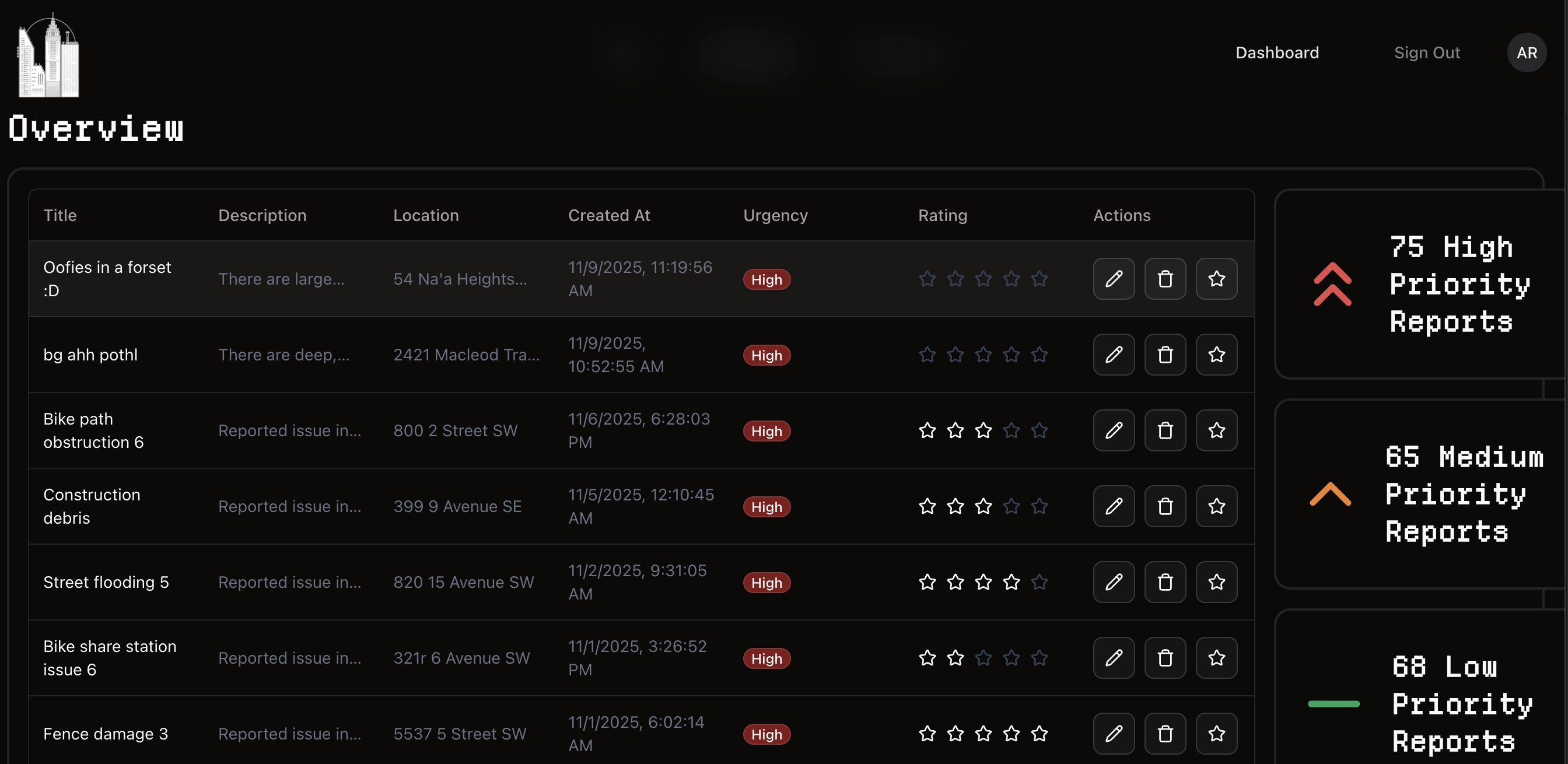Give 'Bike share station issue 6' four stars
The height and width of the screenshot is (764, 1568).
click(x=1011, y=658)
